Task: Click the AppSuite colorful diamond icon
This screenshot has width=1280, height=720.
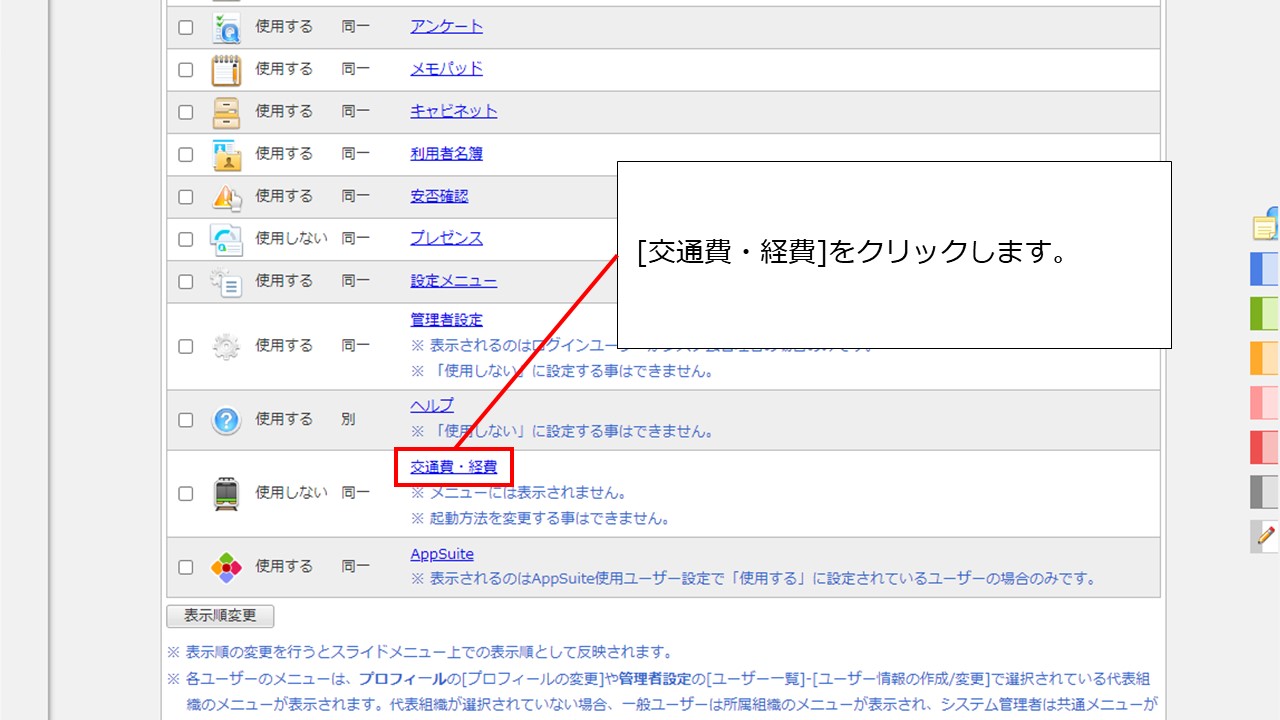Action: [x=226, y=567]
